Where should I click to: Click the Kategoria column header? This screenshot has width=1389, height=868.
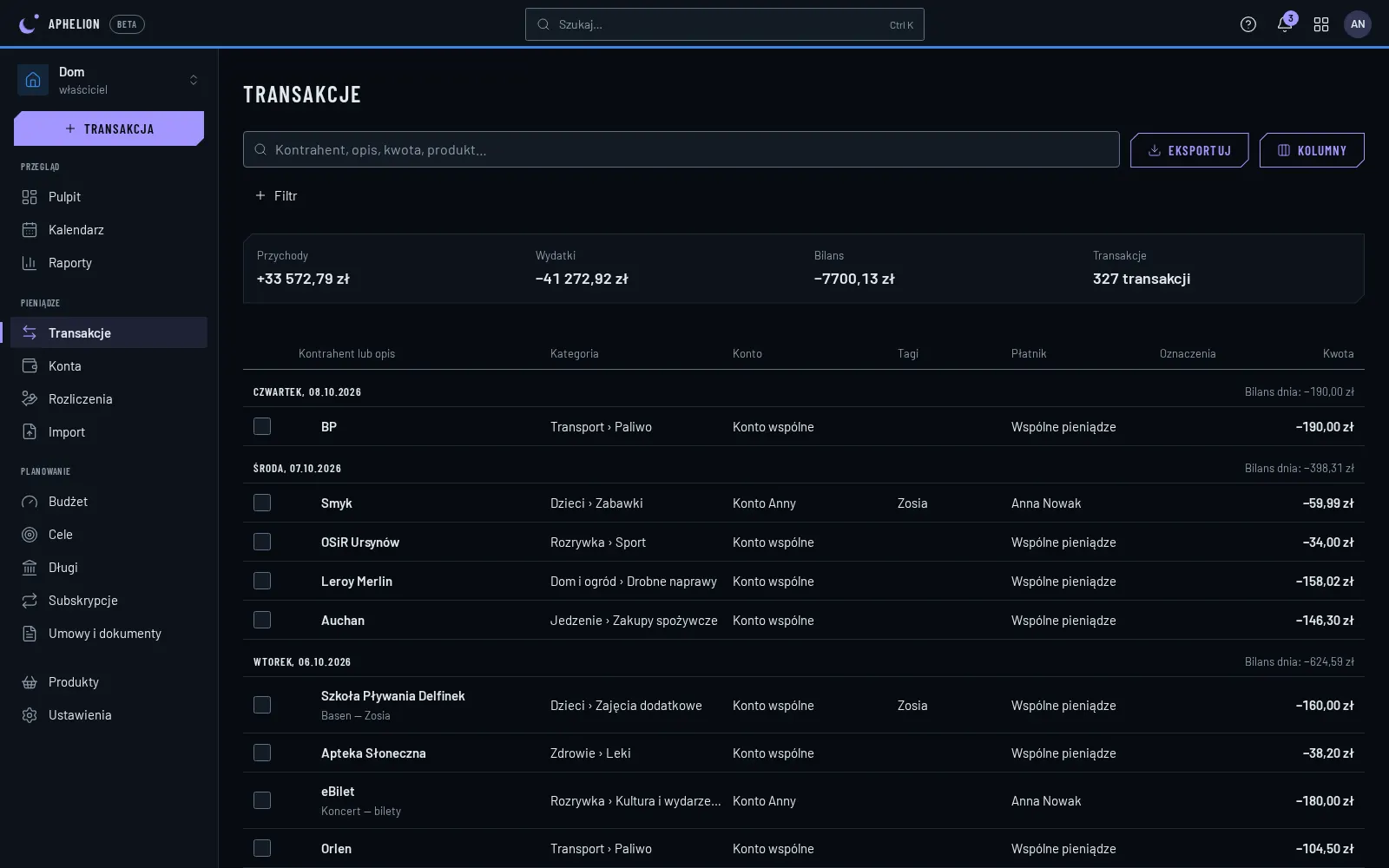coord(575,353)
